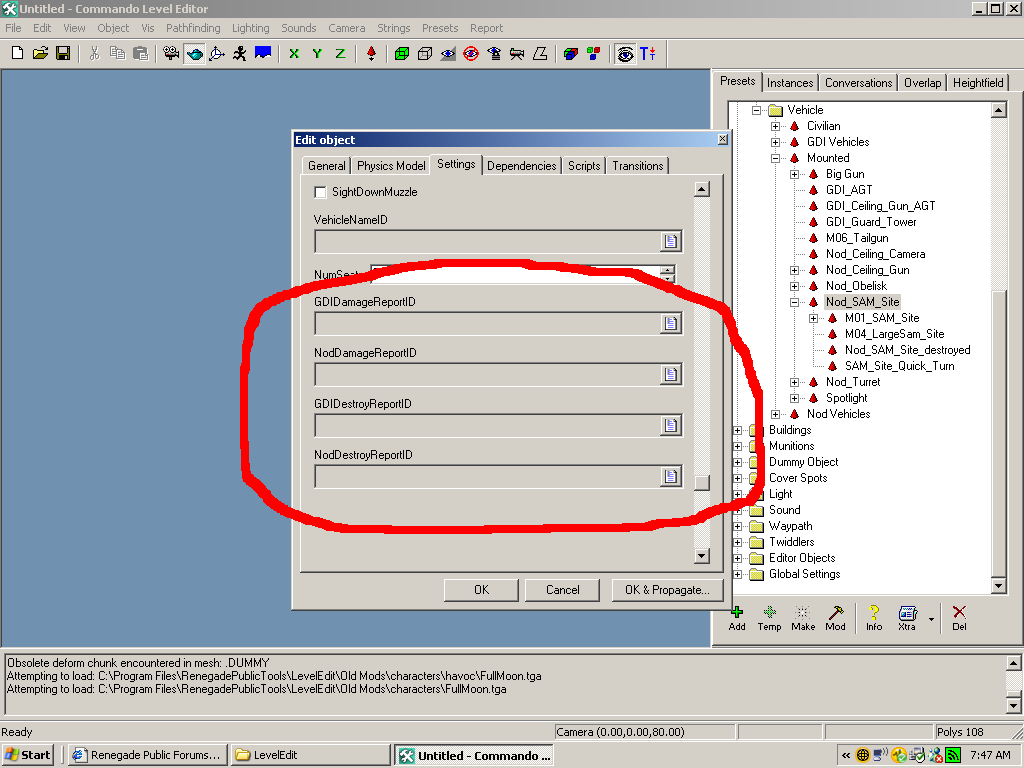Open the Xtra dropdown arrow
The image size is (1024, 768).
(931, 619)
